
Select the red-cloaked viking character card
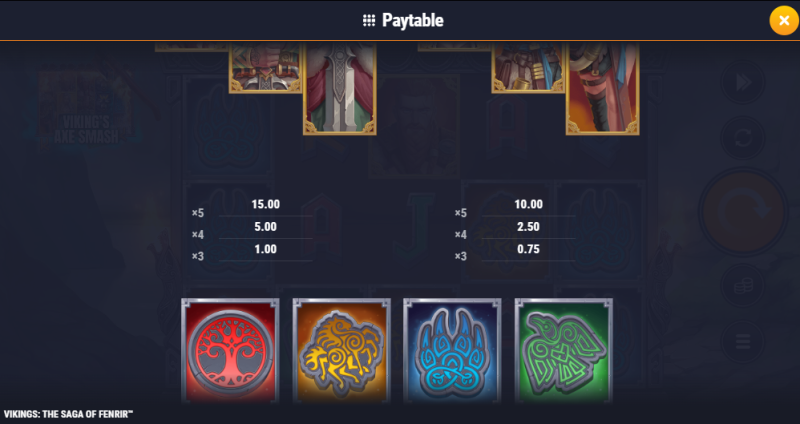pos(603,88)
